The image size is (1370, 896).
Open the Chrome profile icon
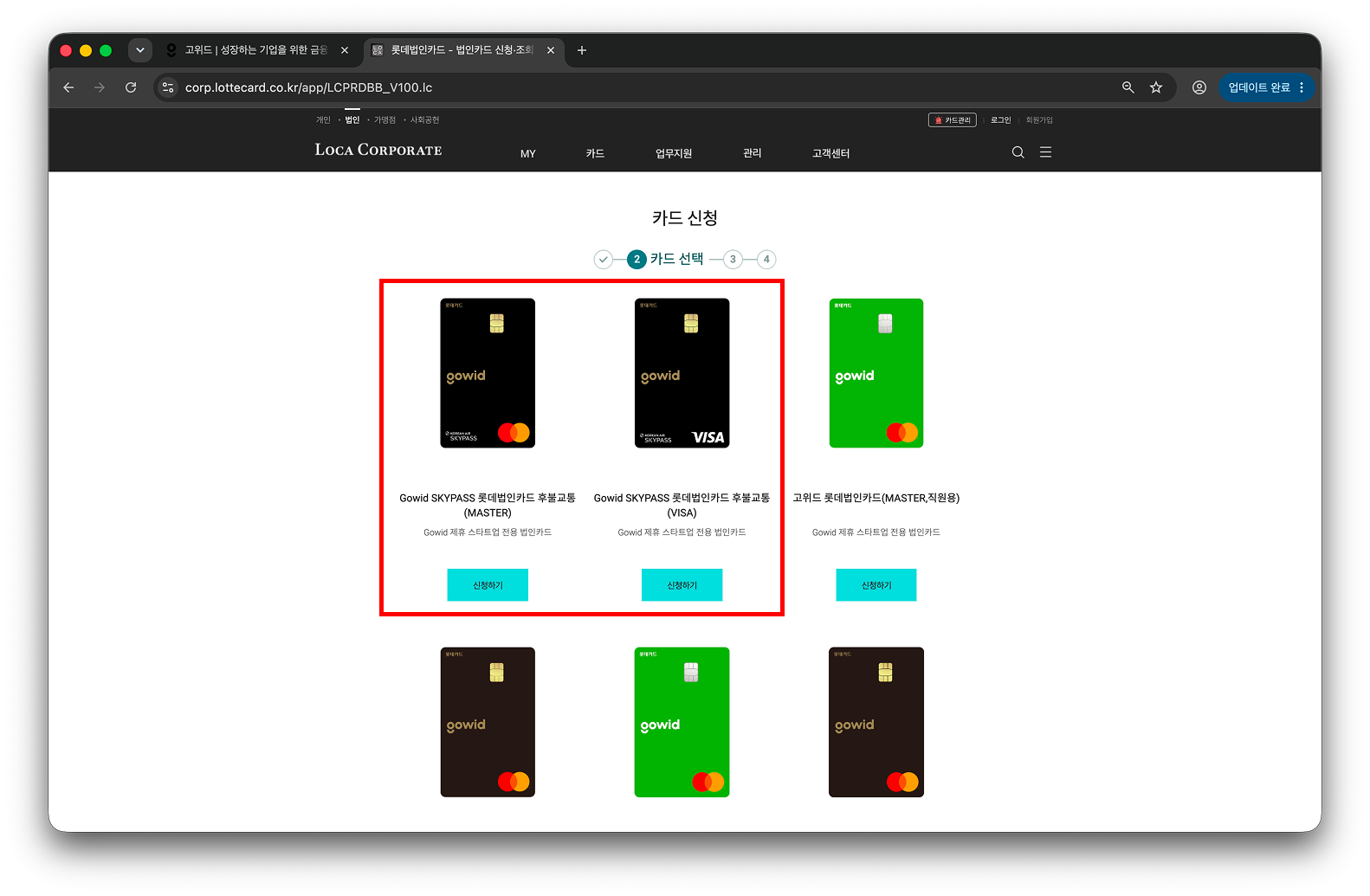1199,87
